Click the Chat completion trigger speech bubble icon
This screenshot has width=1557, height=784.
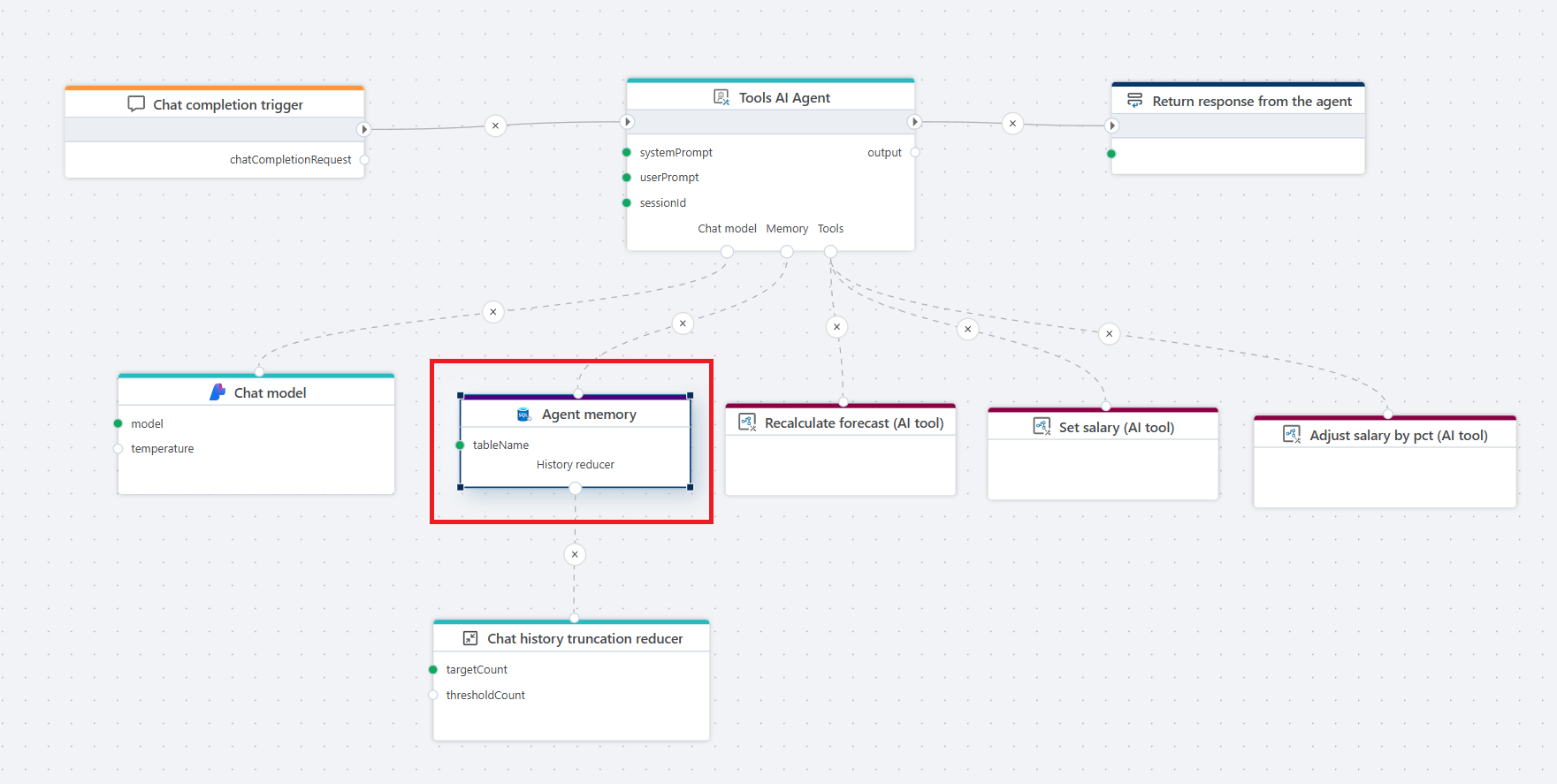(x=136, y=104)
